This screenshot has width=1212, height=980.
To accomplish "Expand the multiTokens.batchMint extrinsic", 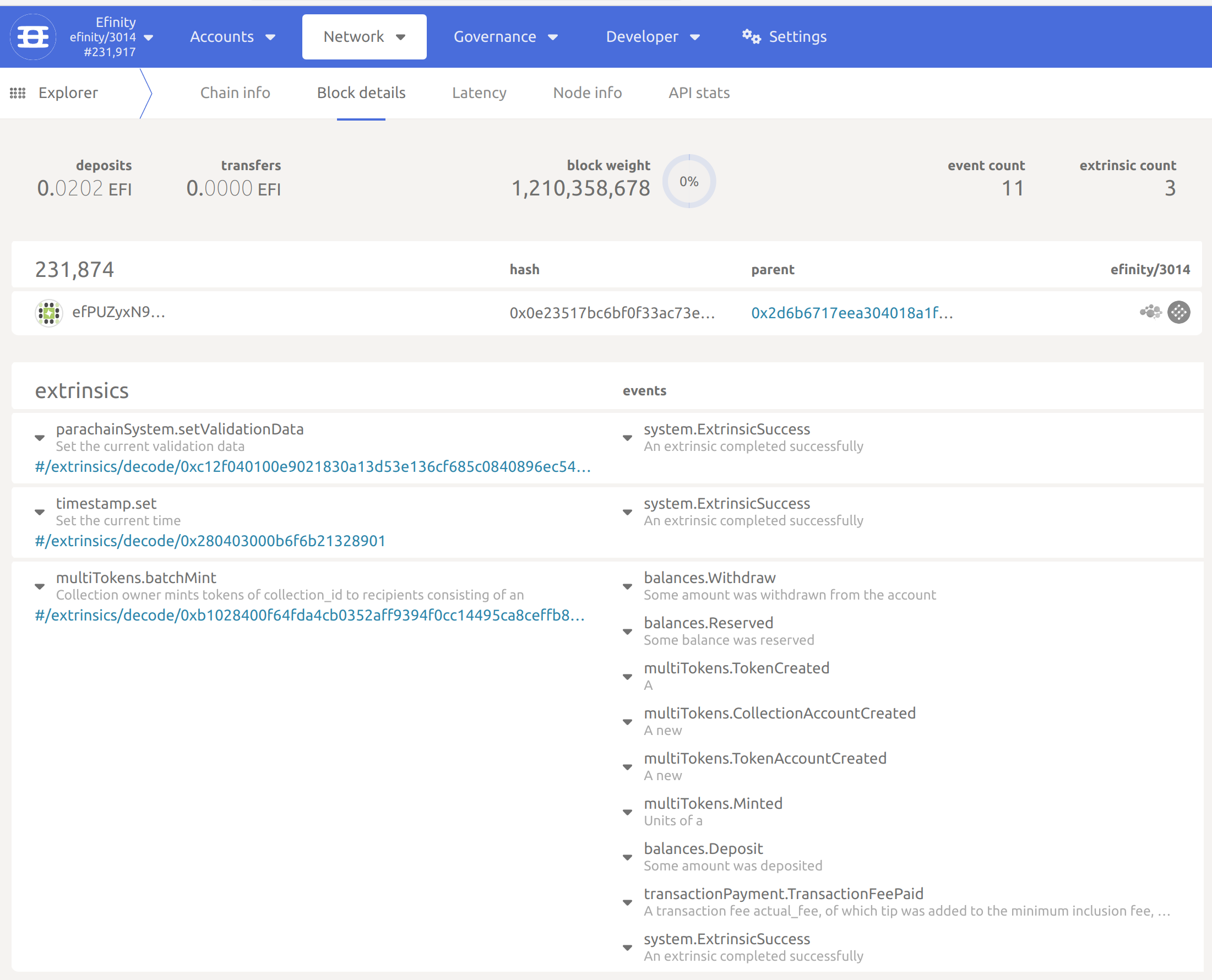I will 40,587.
